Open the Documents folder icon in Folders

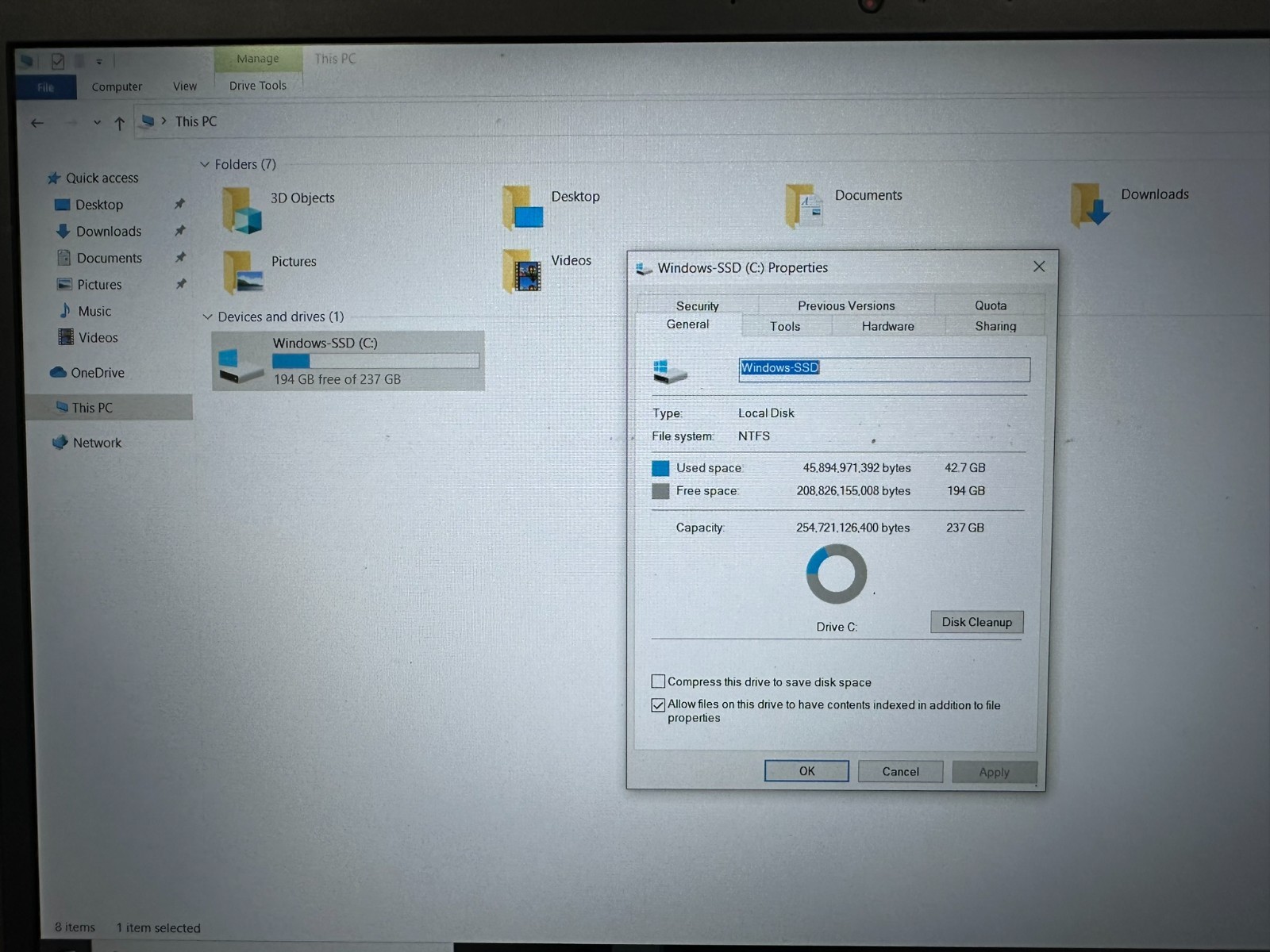[804, 206]
